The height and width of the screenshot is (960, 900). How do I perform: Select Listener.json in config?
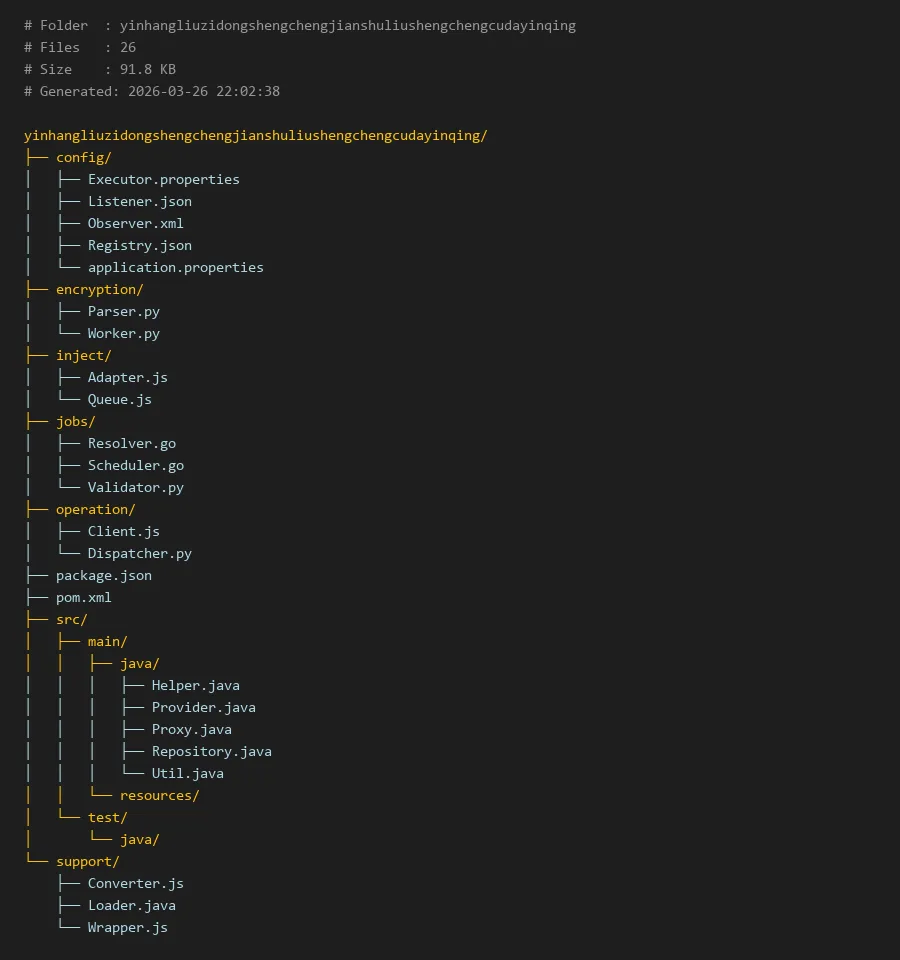(139, 201)
